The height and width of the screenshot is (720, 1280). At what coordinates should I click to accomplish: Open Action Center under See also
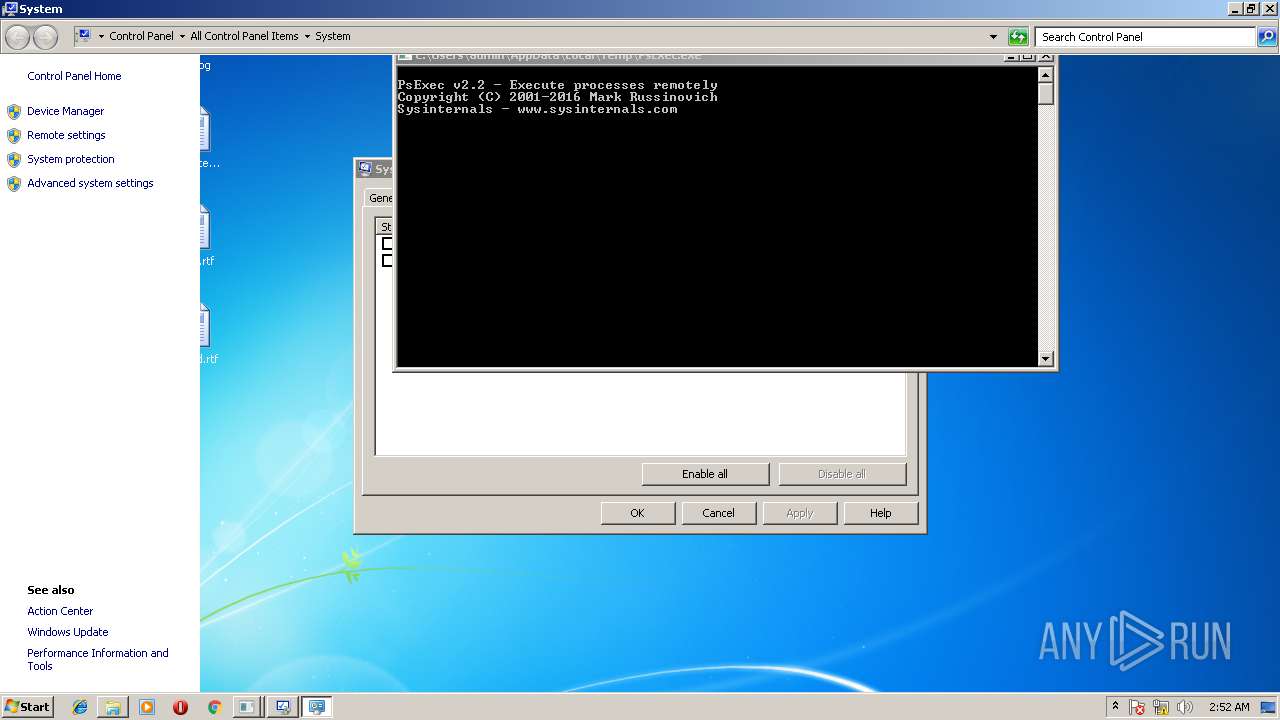pyautogui.click(x=60, y=611)
